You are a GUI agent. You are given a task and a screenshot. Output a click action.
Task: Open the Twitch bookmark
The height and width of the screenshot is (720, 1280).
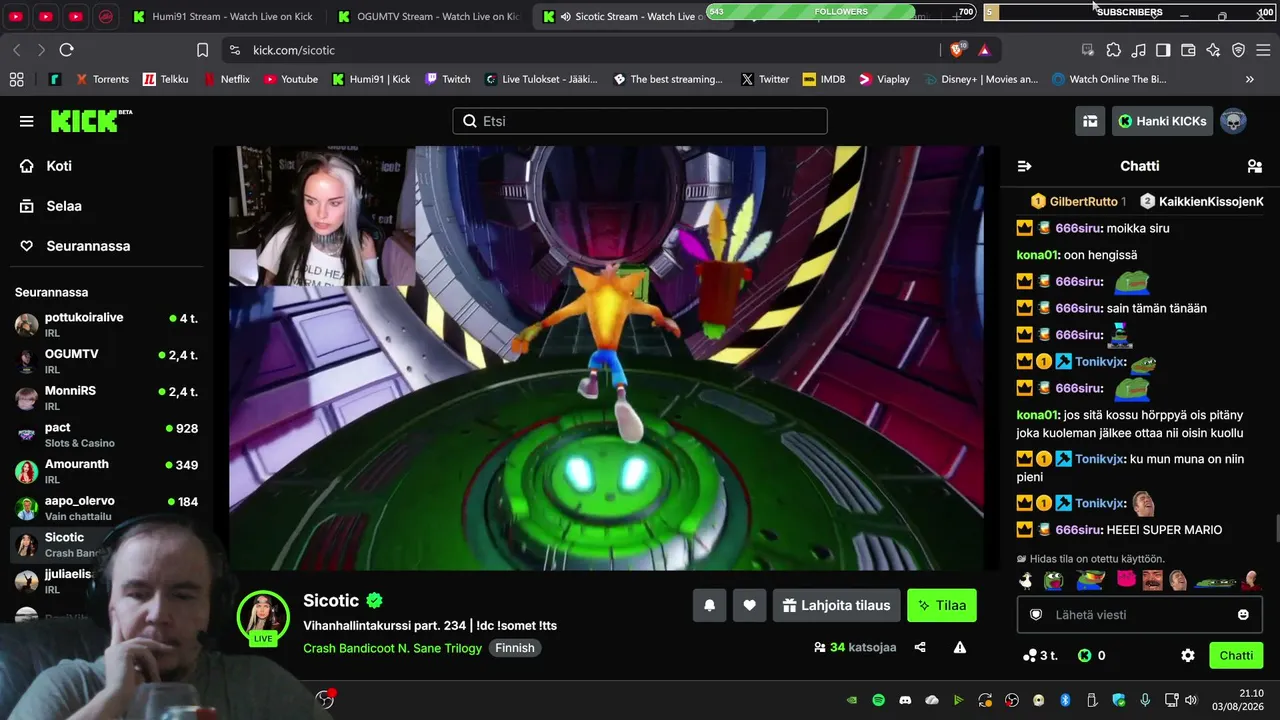click(x=447, y=79)
